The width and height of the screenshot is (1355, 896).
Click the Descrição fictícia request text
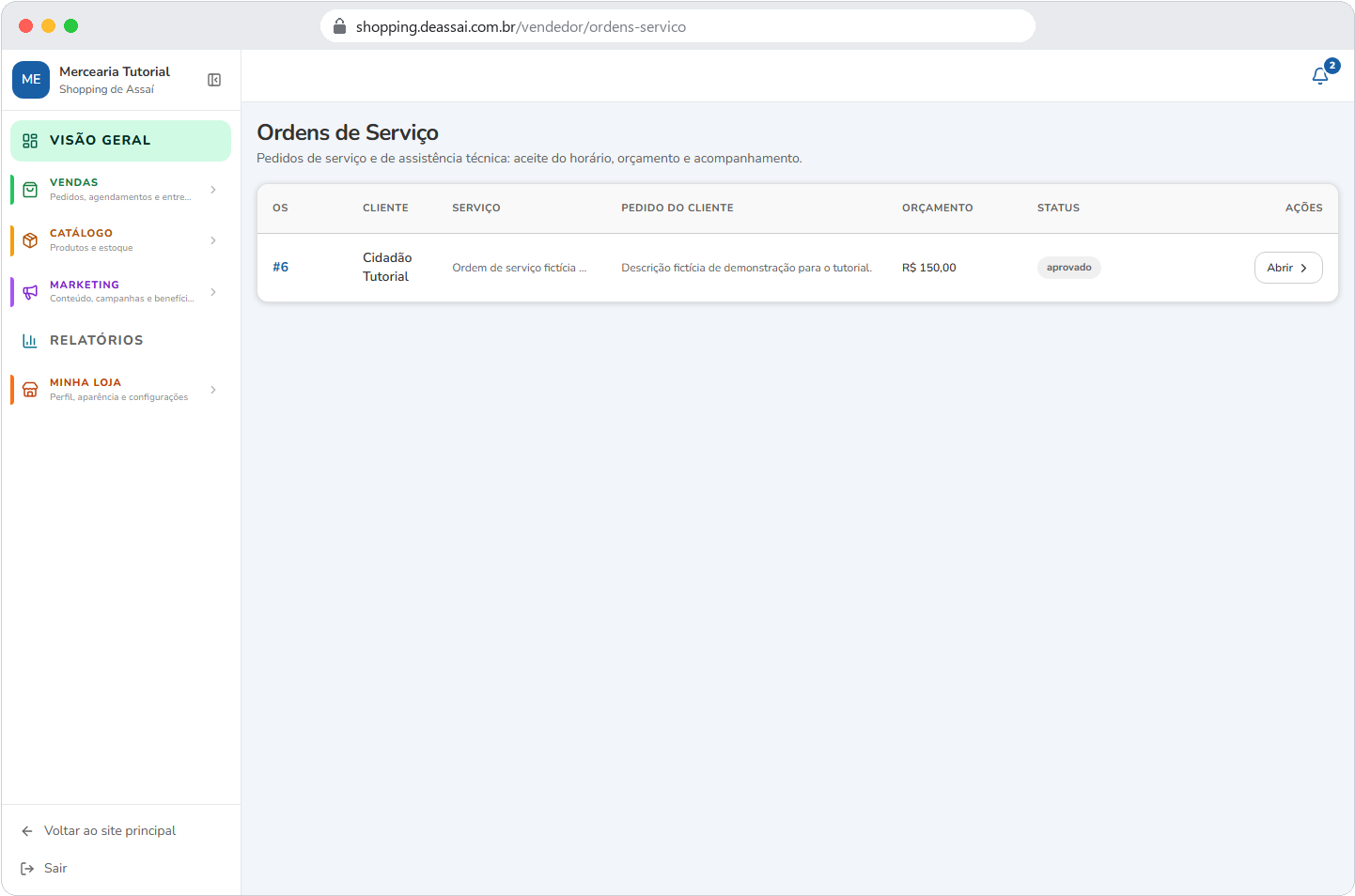[x=747, y=268]
